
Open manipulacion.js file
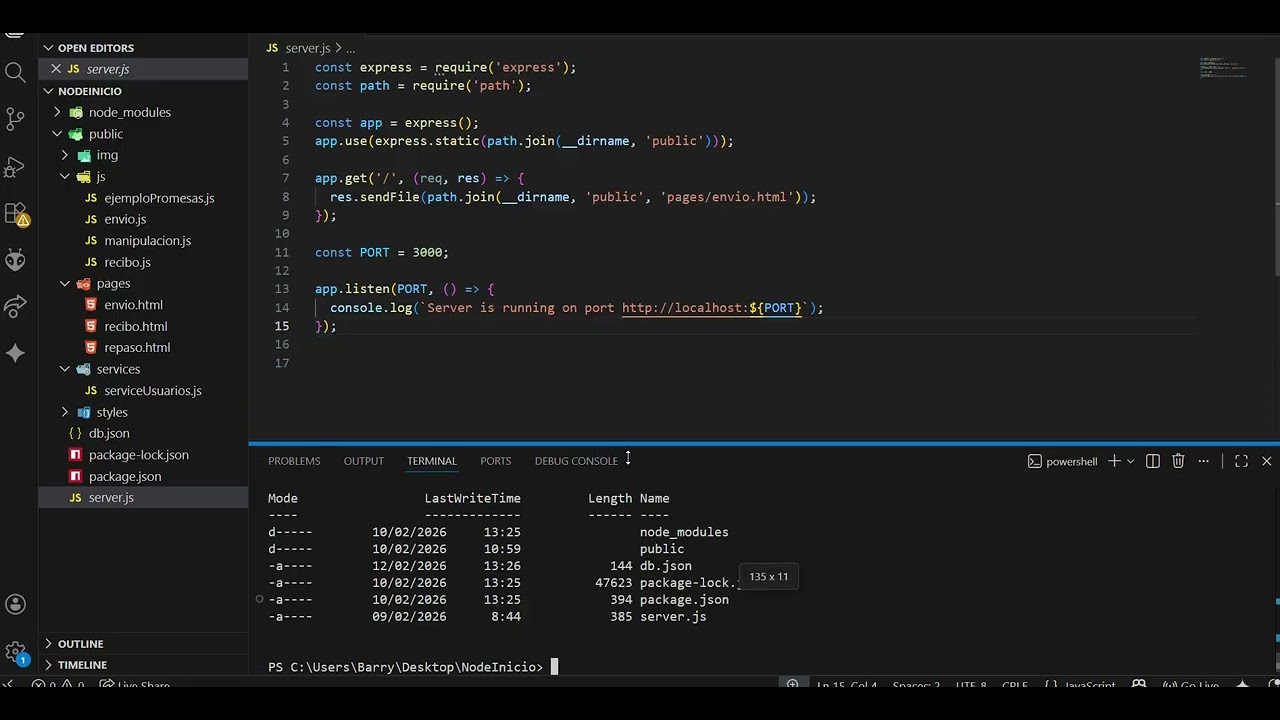(x=147, y=241)
